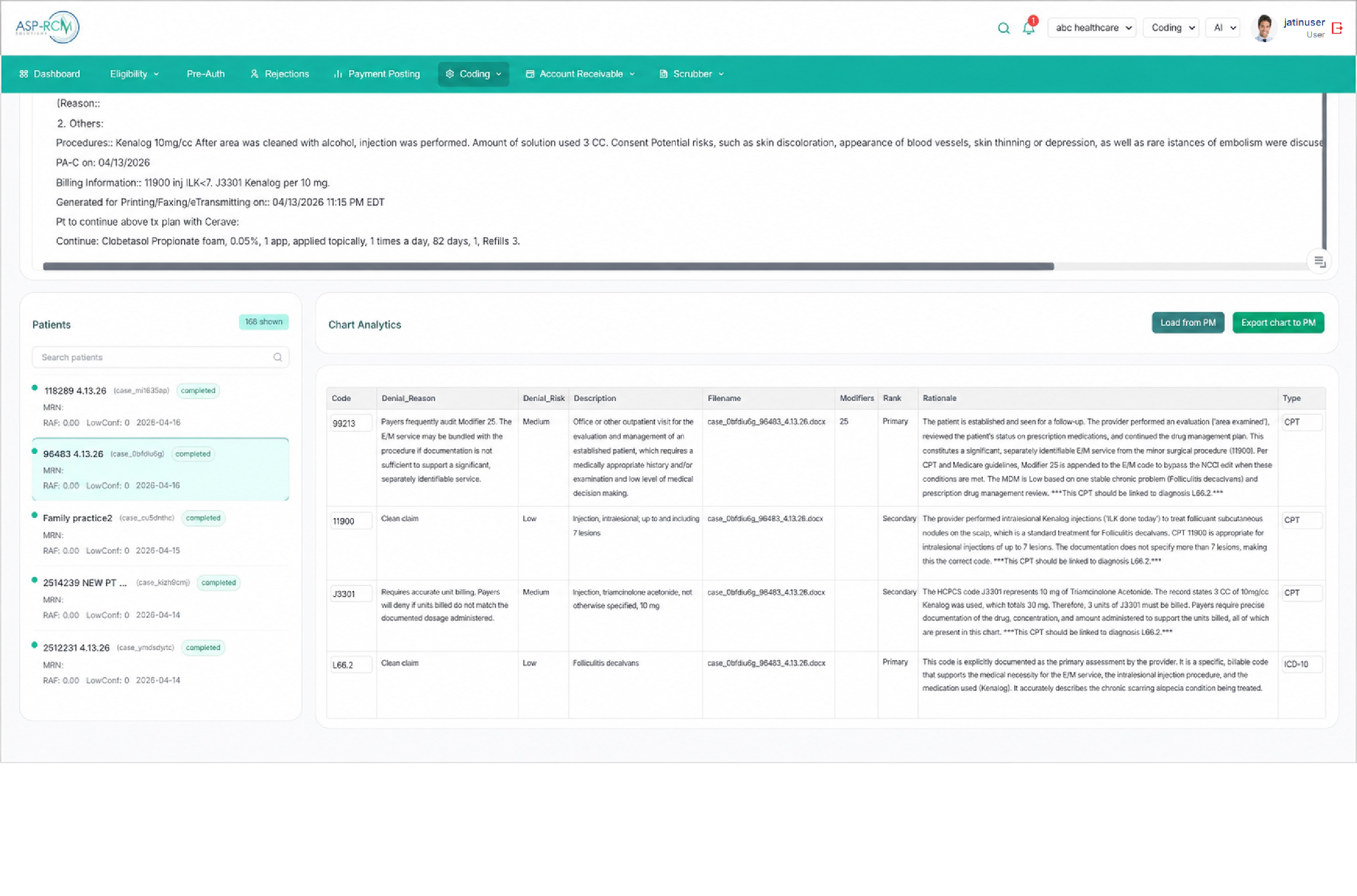Expand the Eligibility dropdown chevron
Viewport: 1357px width, 896px height.
click(156, 74)
